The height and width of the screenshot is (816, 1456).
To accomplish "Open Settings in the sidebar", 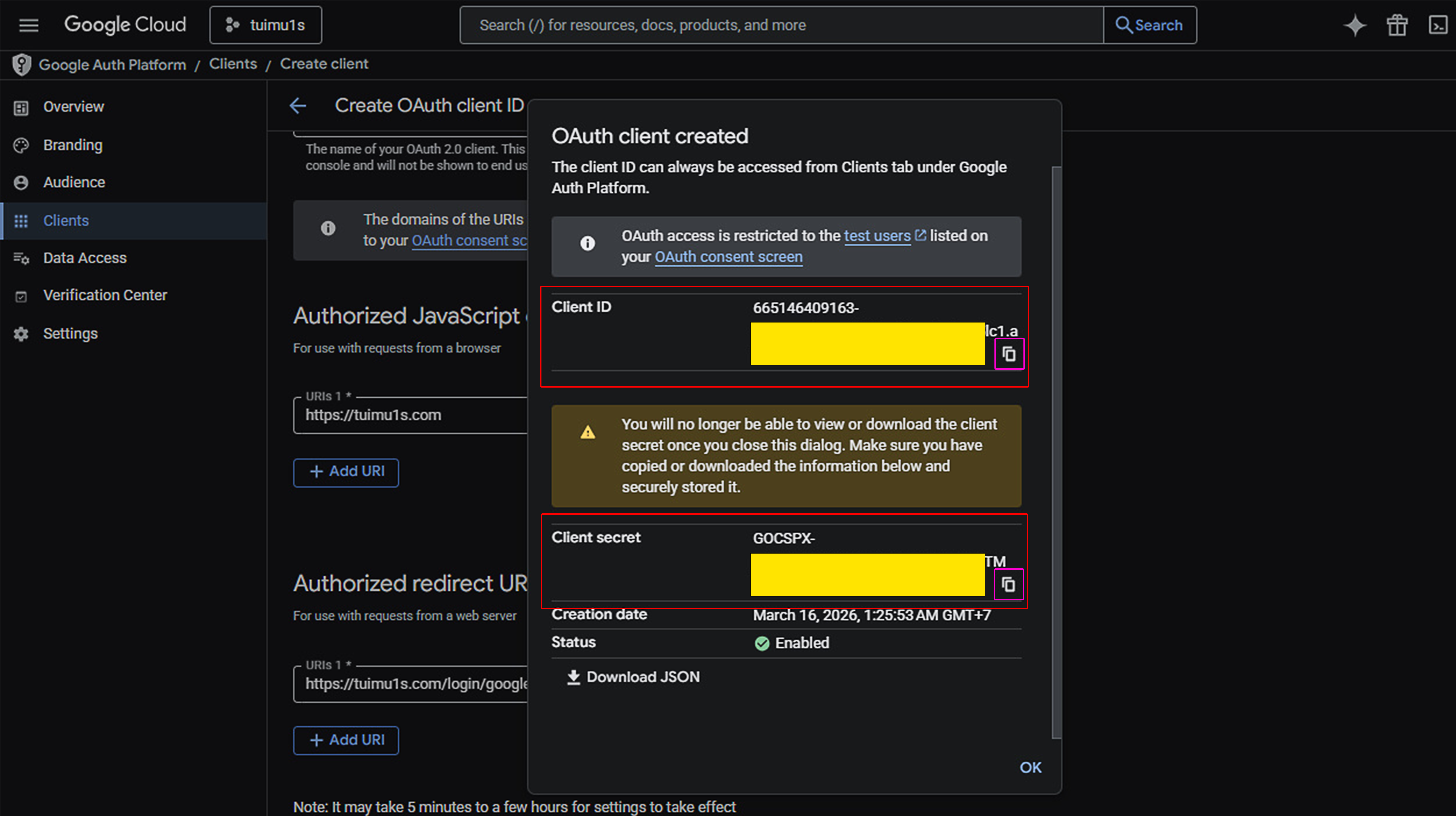I will click(71, 334).
